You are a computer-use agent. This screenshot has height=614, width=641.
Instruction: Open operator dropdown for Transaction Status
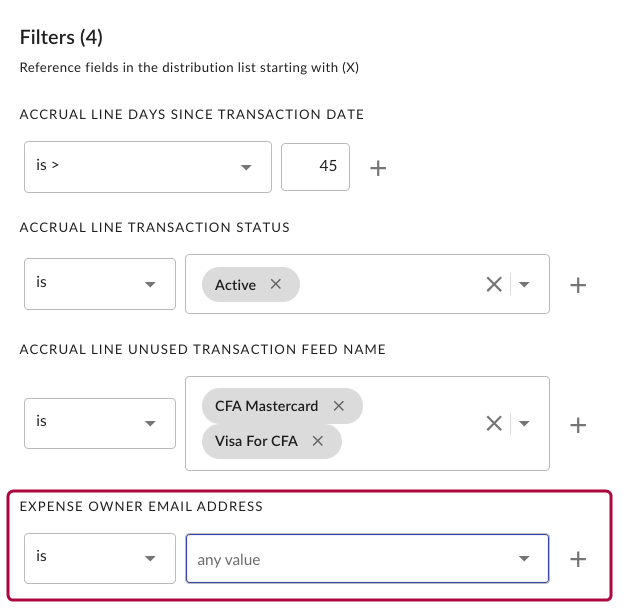click(100, 285)
